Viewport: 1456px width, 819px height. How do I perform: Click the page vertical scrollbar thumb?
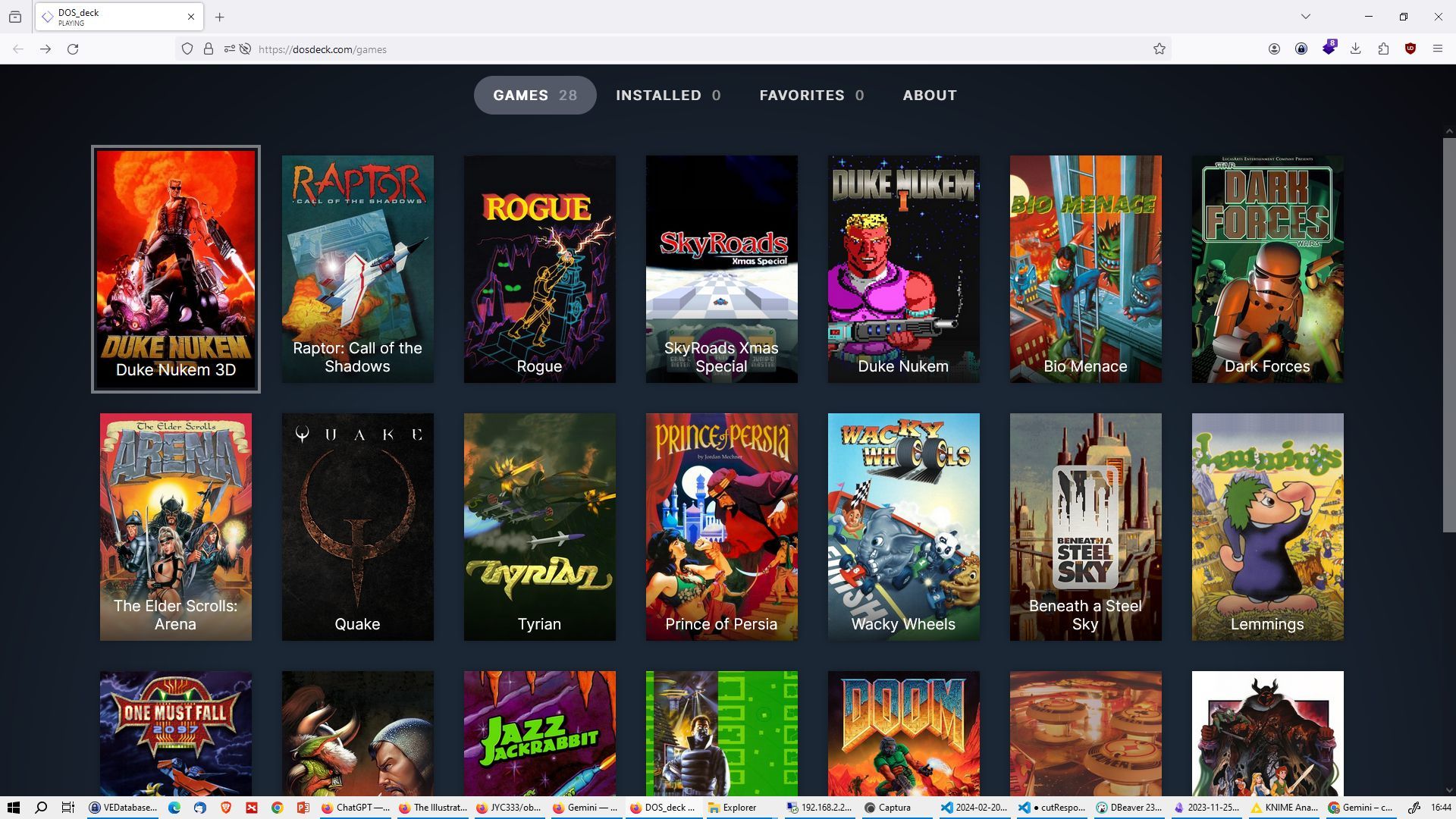click(x=1449, y=334)
